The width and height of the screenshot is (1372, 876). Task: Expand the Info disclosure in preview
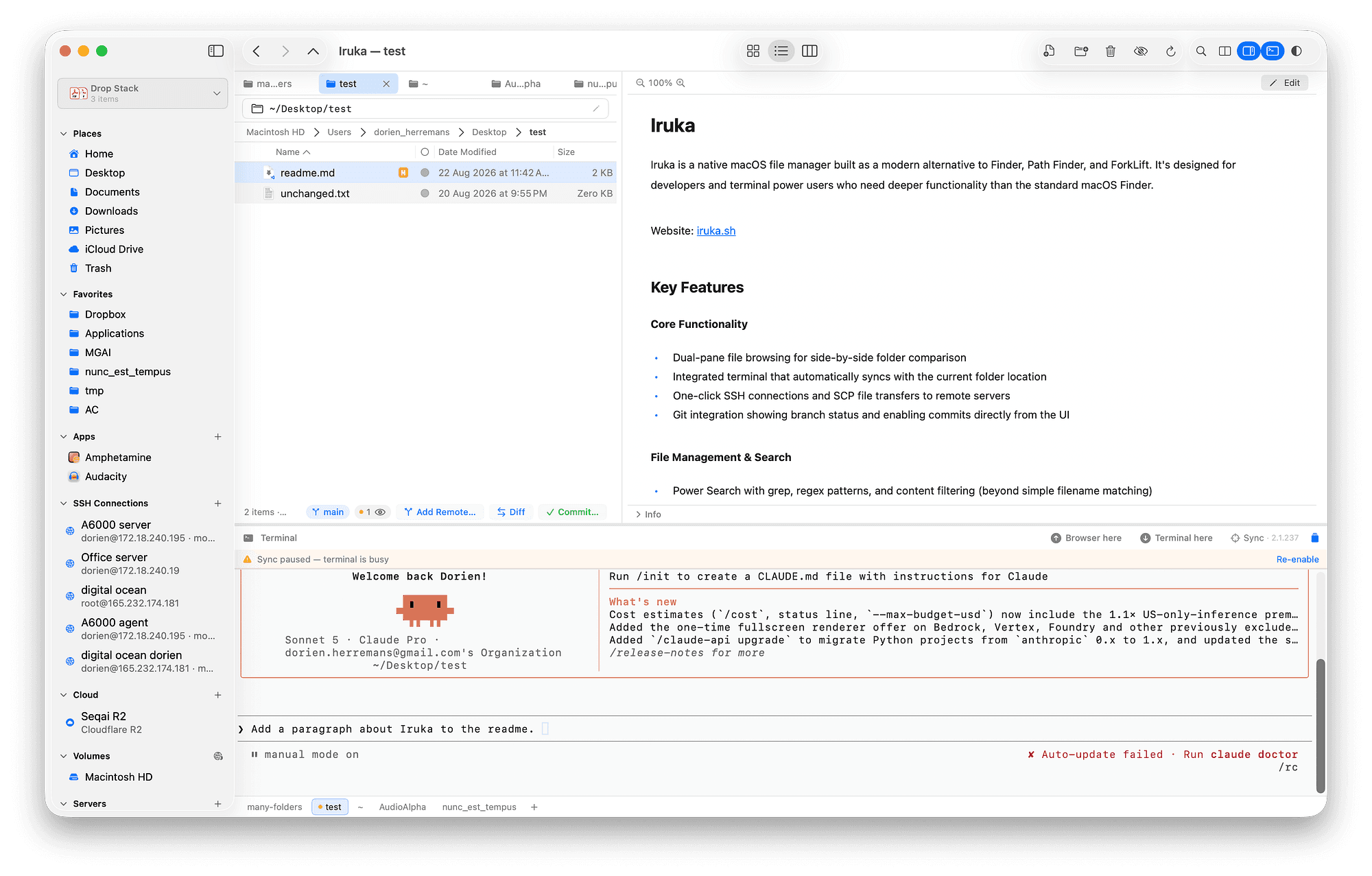pos(639,514)
